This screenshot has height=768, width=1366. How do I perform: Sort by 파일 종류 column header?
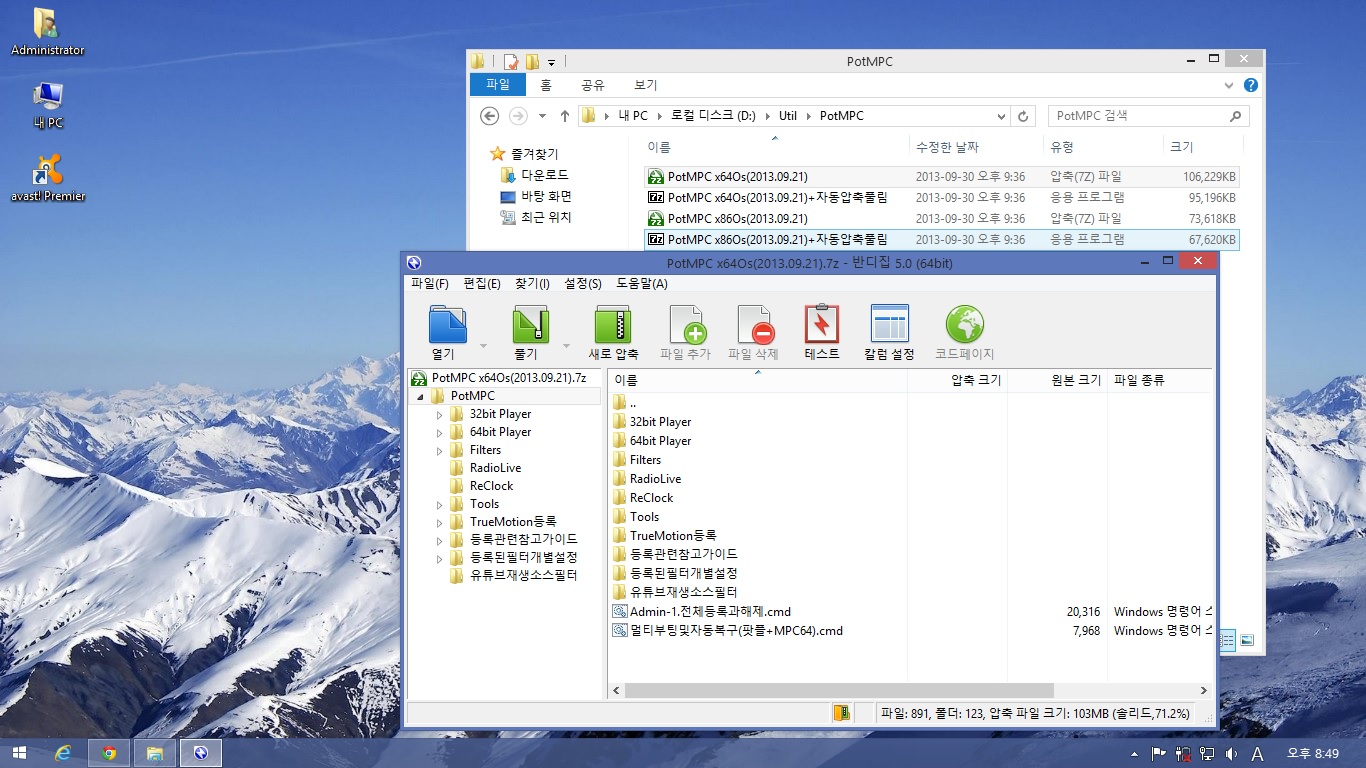[1159, 380]
